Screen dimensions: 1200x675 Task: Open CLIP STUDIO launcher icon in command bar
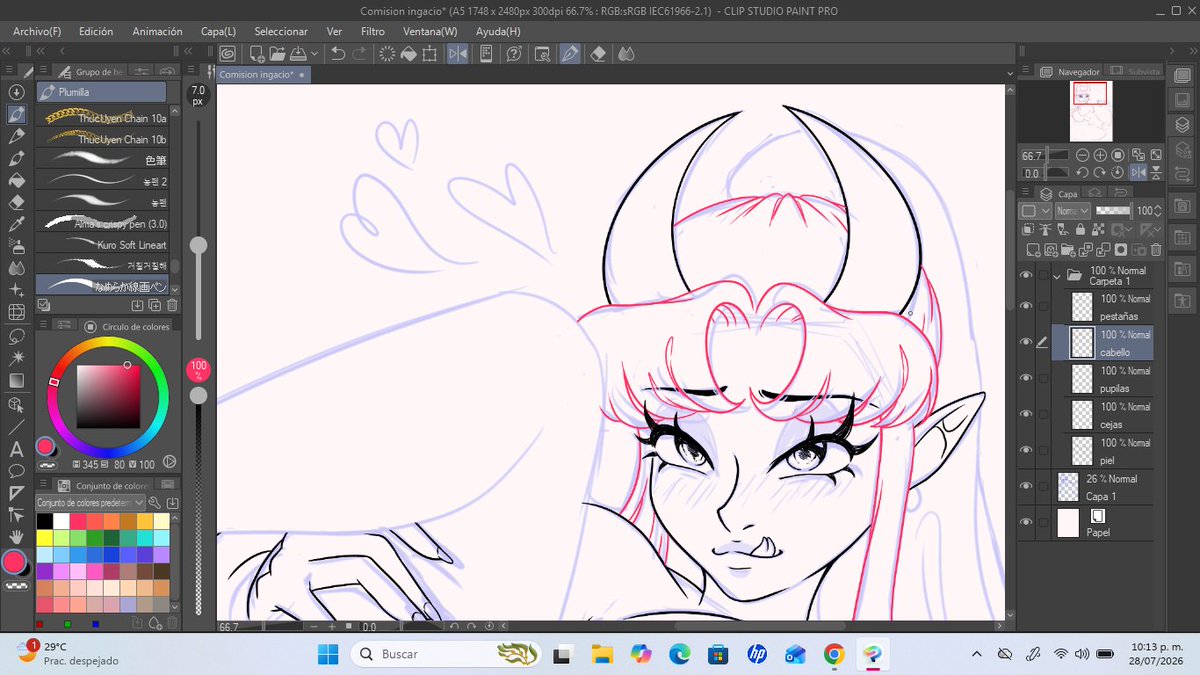click(227, 54)
